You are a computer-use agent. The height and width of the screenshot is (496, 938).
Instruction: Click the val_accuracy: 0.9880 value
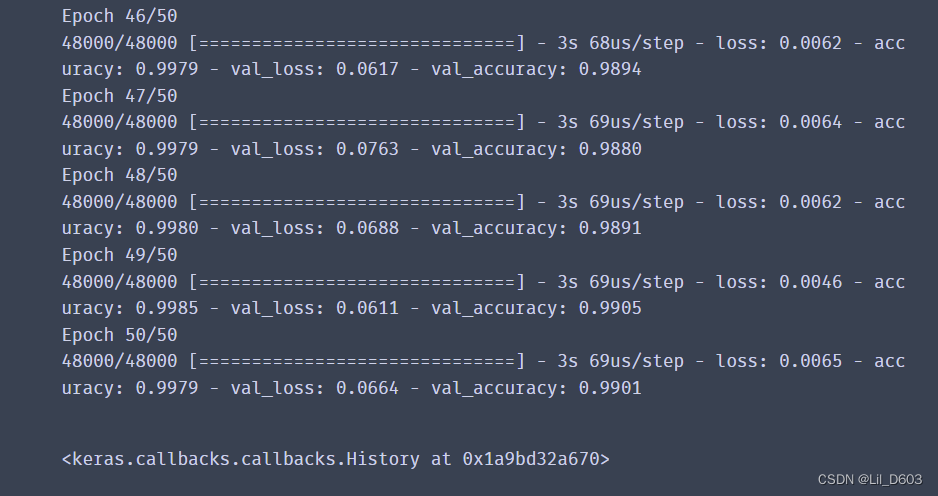[x=536, y=149]
